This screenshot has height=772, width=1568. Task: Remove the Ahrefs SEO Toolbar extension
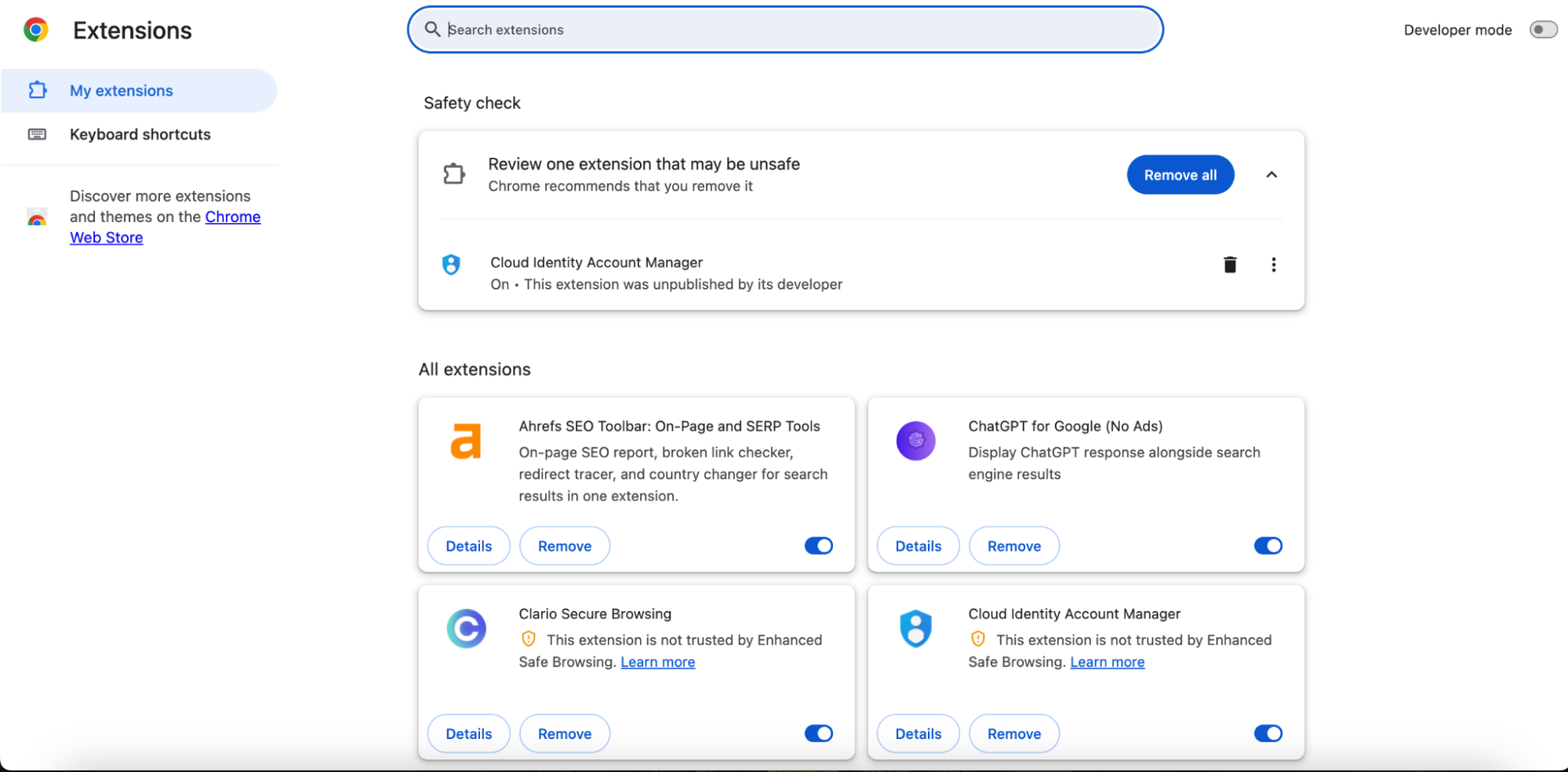pos(565,545)
